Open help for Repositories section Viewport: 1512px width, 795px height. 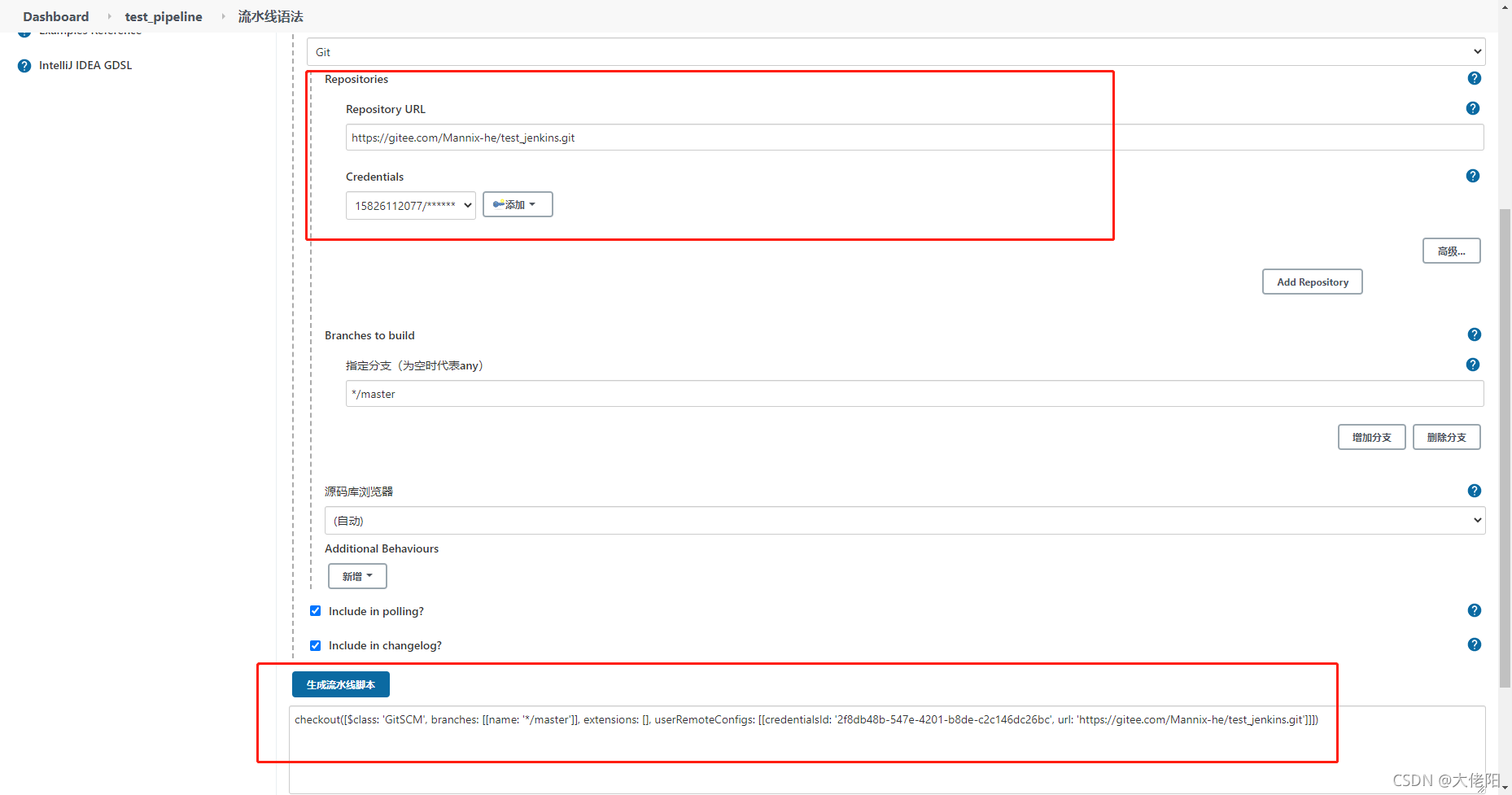coord(1474,78)
